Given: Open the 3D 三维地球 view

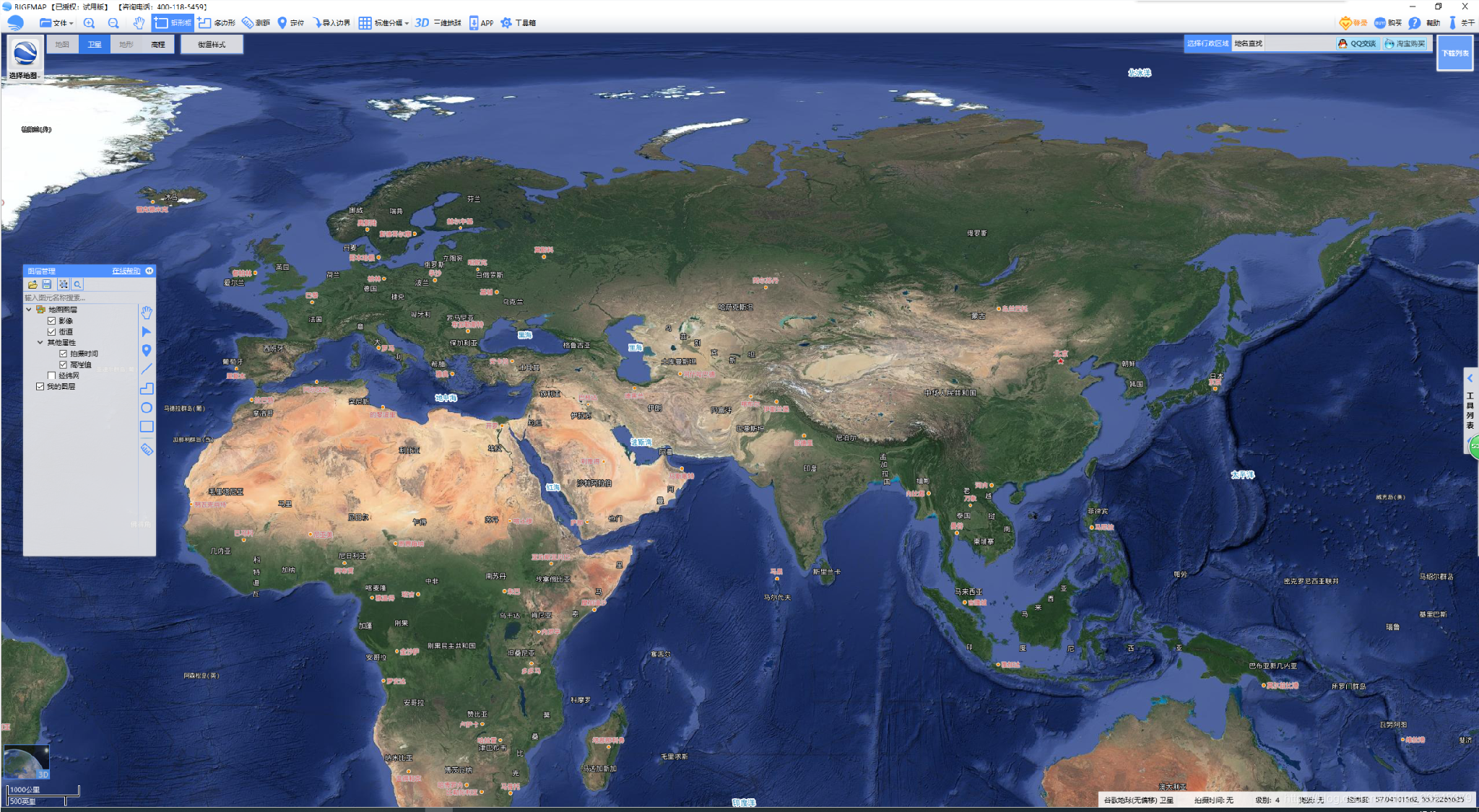Looking at the screenshot, I should click(x=438, y=23).
